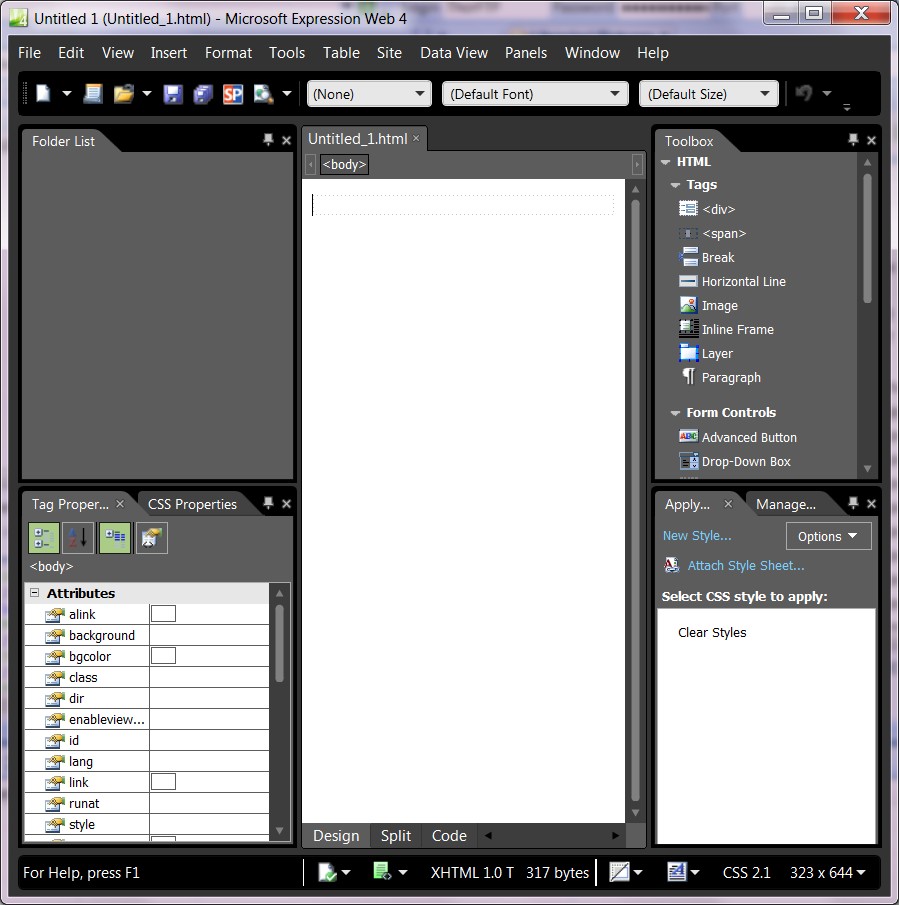Click the New Style link

click(697, 536)
